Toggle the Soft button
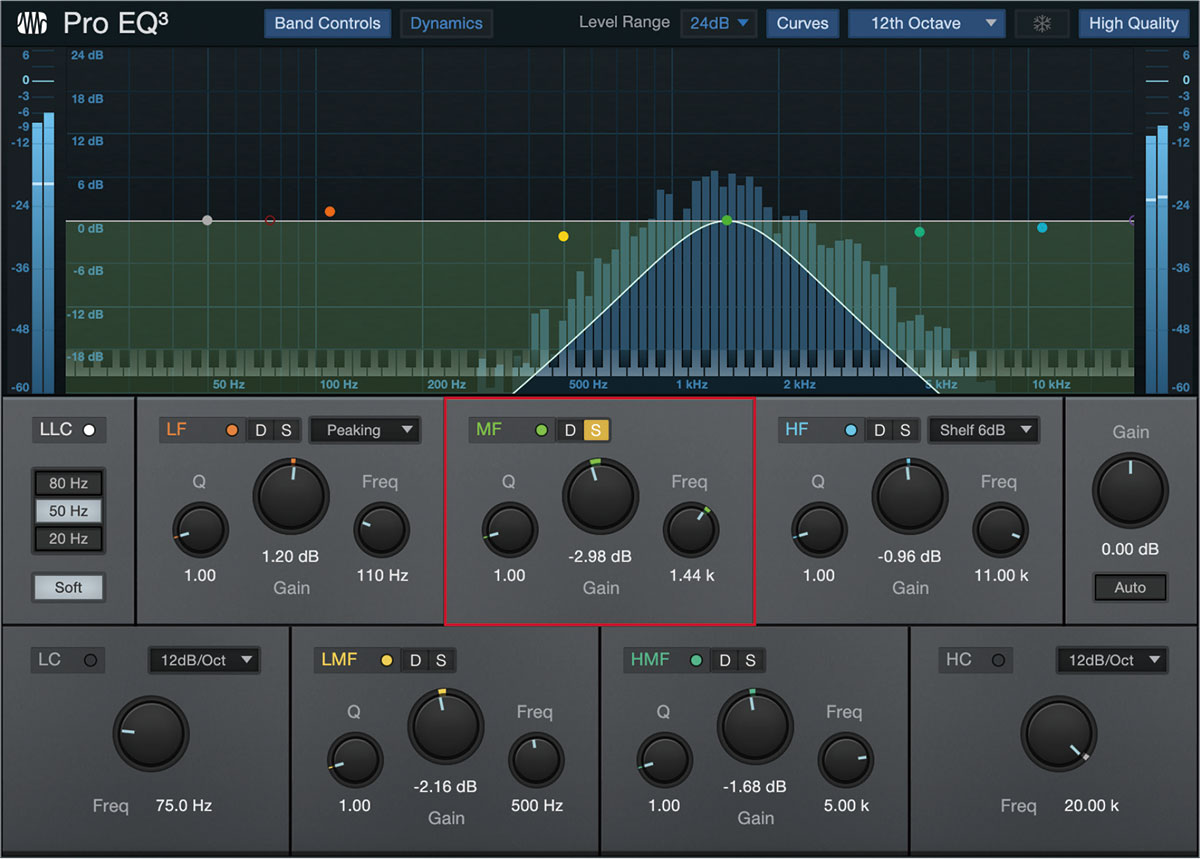1200x859 pixels. [68, 587]
